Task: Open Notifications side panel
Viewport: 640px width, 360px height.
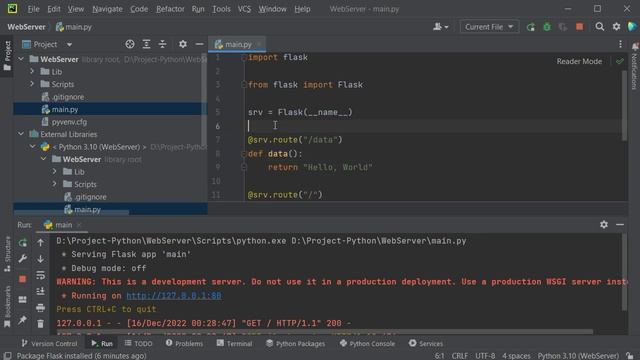Action: point(635,65)
